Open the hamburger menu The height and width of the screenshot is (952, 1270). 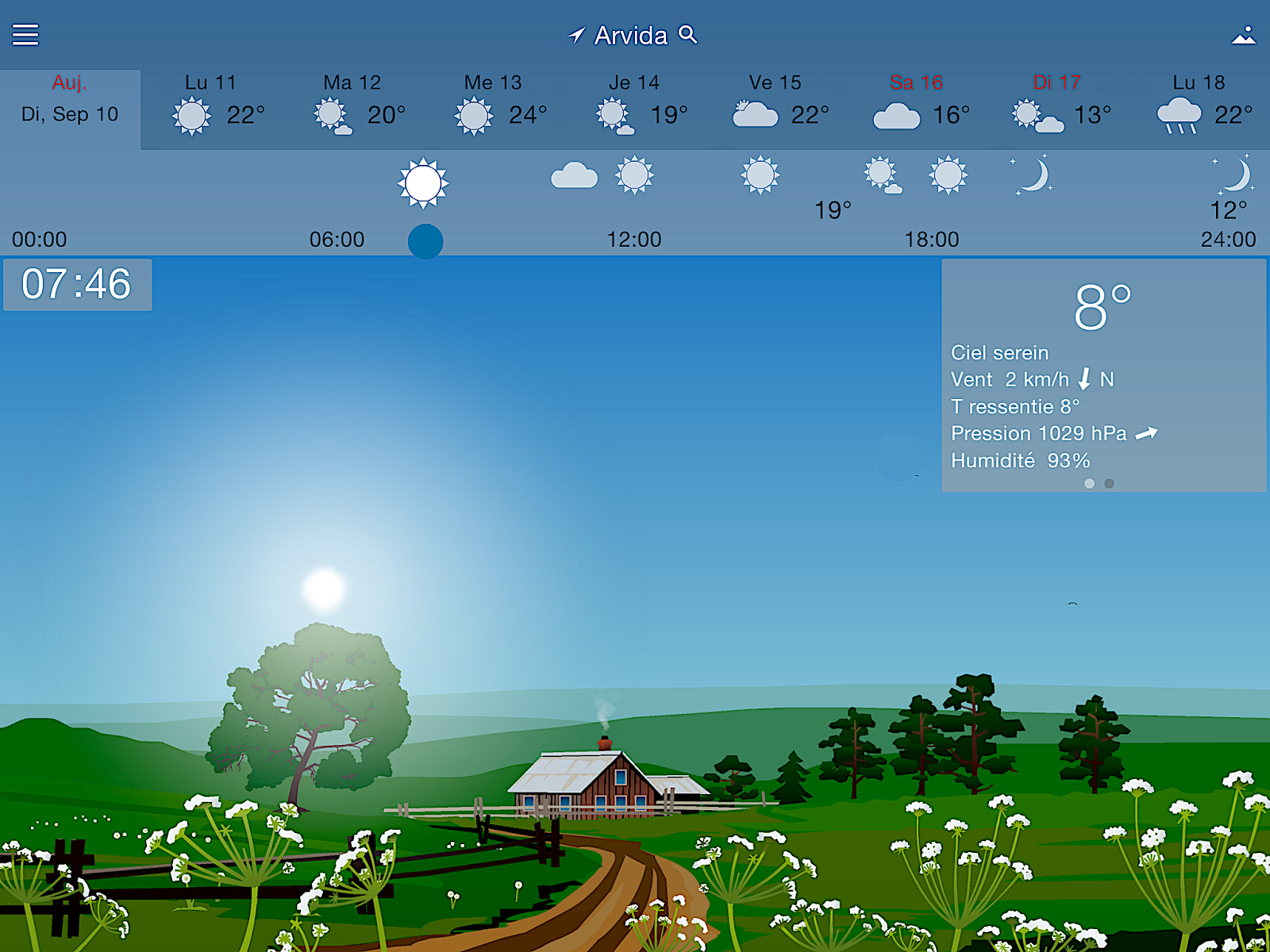[x=25, y=35]
